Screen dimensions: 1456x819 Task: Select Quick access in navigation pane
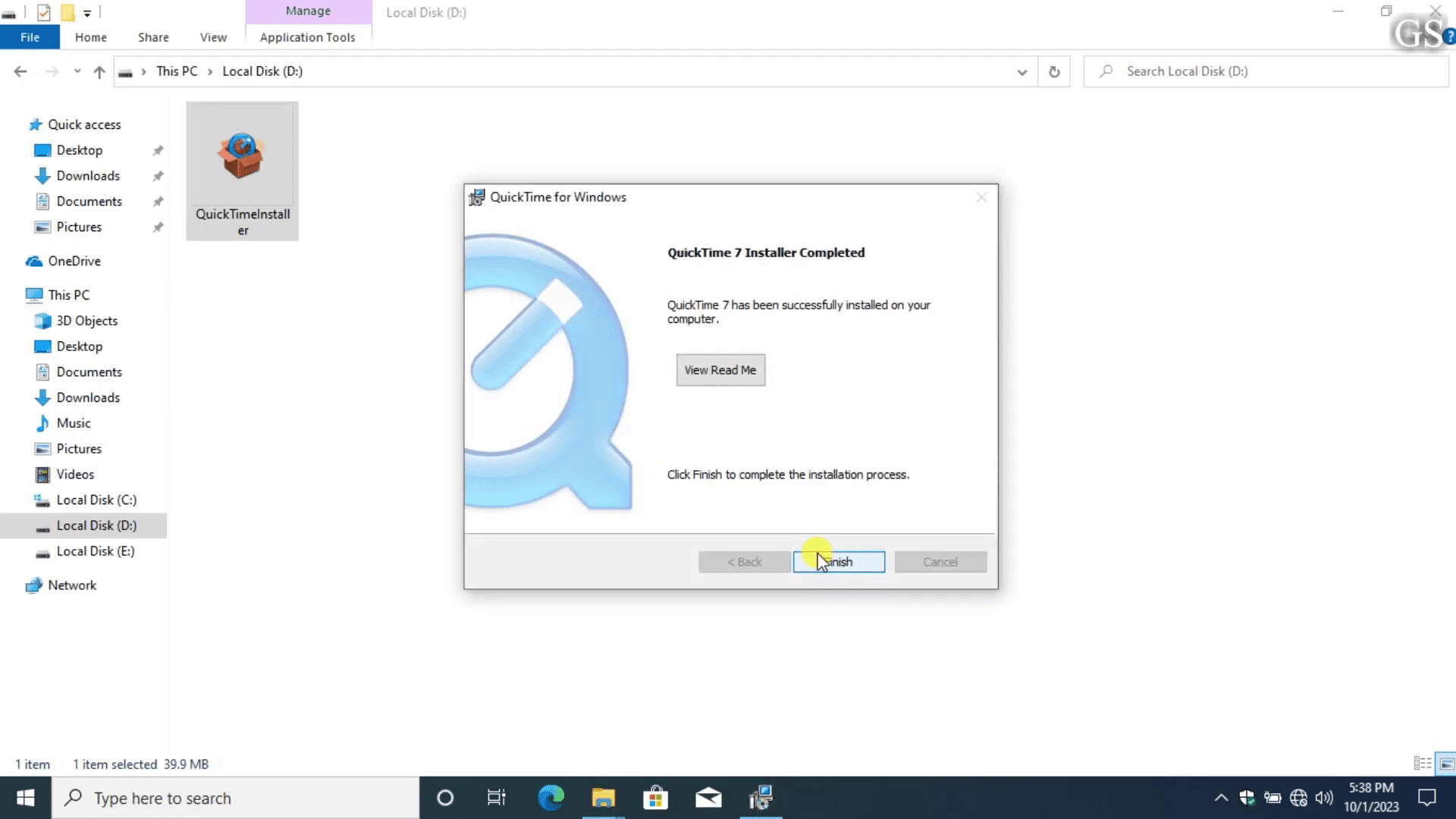84,124
